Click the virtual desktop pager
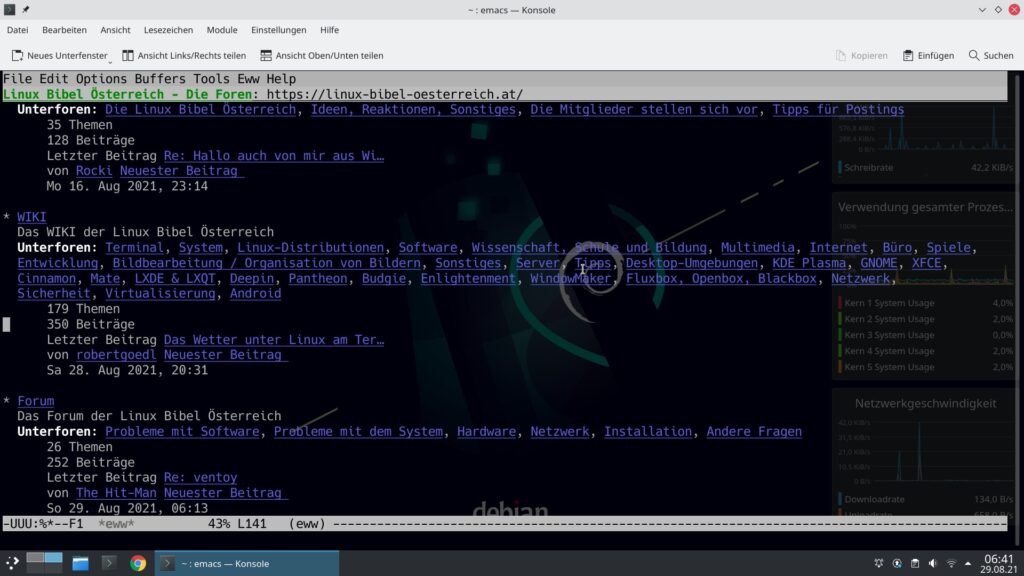Image resolution: width=1024 pixels, height=576 pixels. point(44,562)
